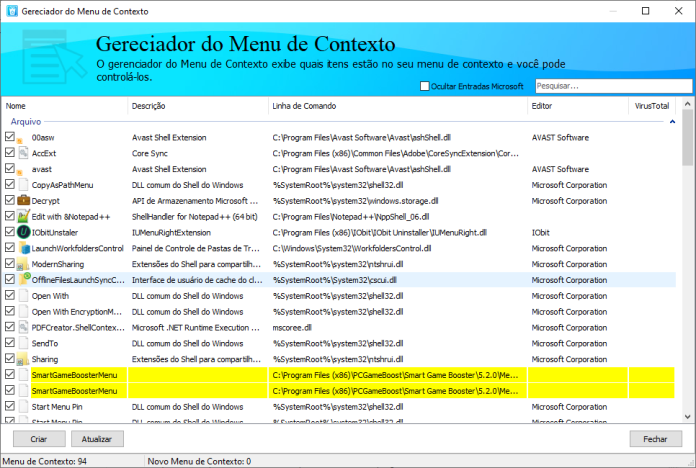The image size is (696, 468).
Task: Toggle the Edit with Notepad++ checkbox
Action: (10, 216)
